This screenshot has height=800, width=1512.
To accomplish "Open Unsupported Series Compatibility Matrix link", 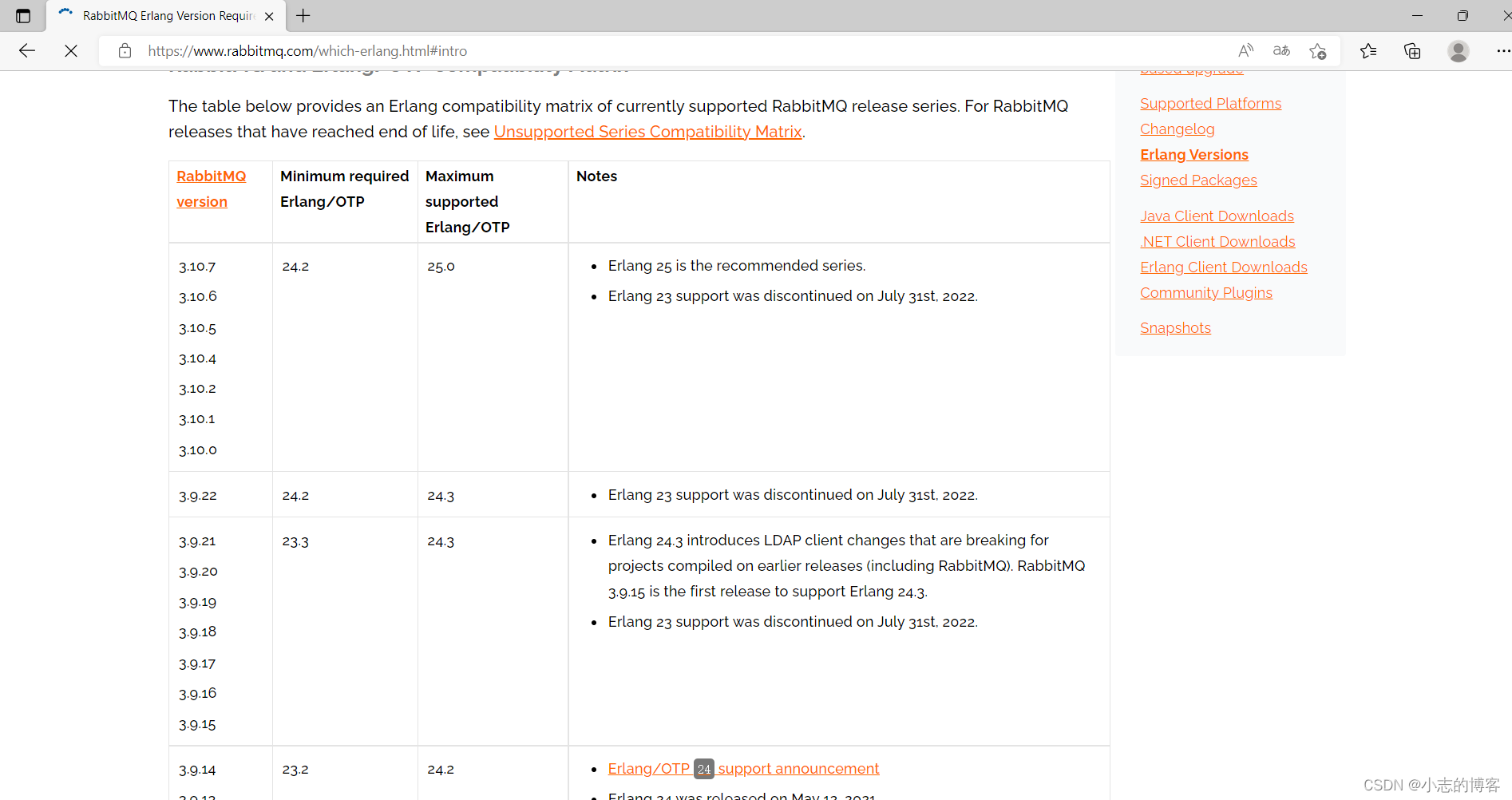I will [647, 132].
